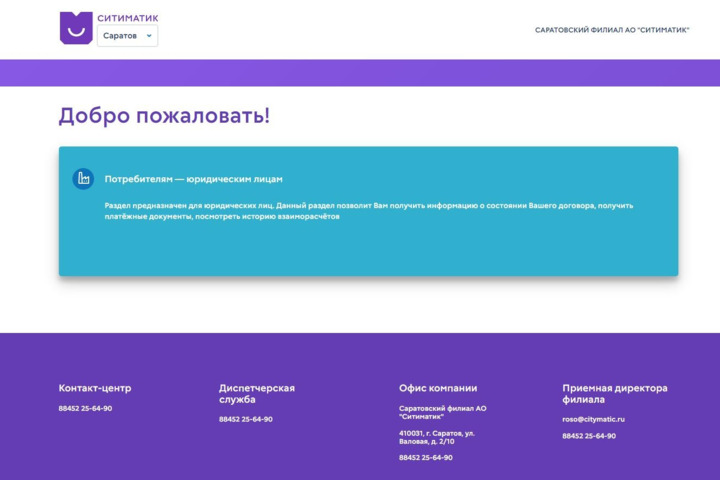This screenshot has height=480, width=720.
Task: Open Саратовский филиал АО "Ситиматик" header link
Action: click(x=612, y=30)
